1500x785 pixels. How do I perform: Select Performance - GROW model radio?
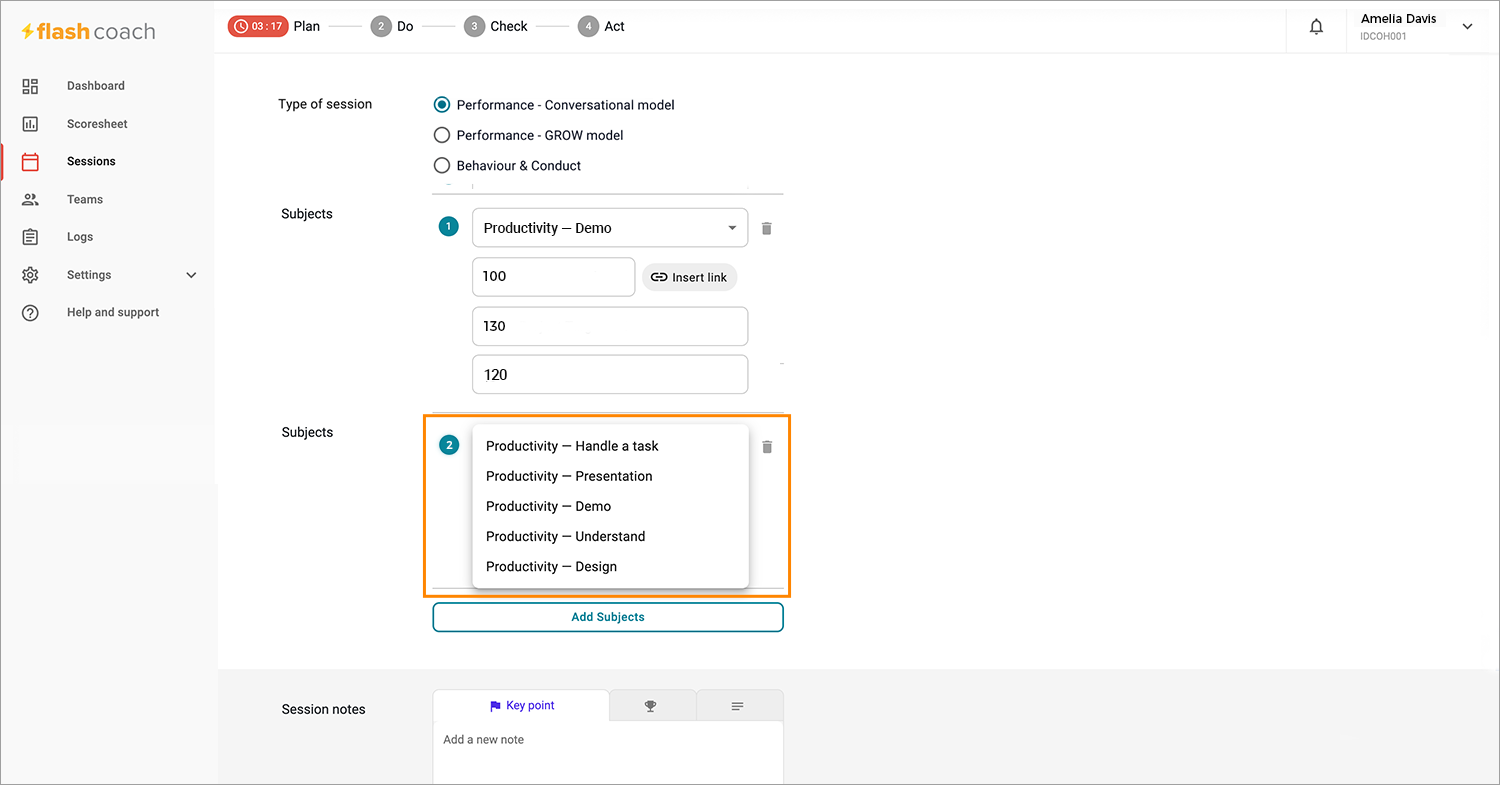point(442,135)
